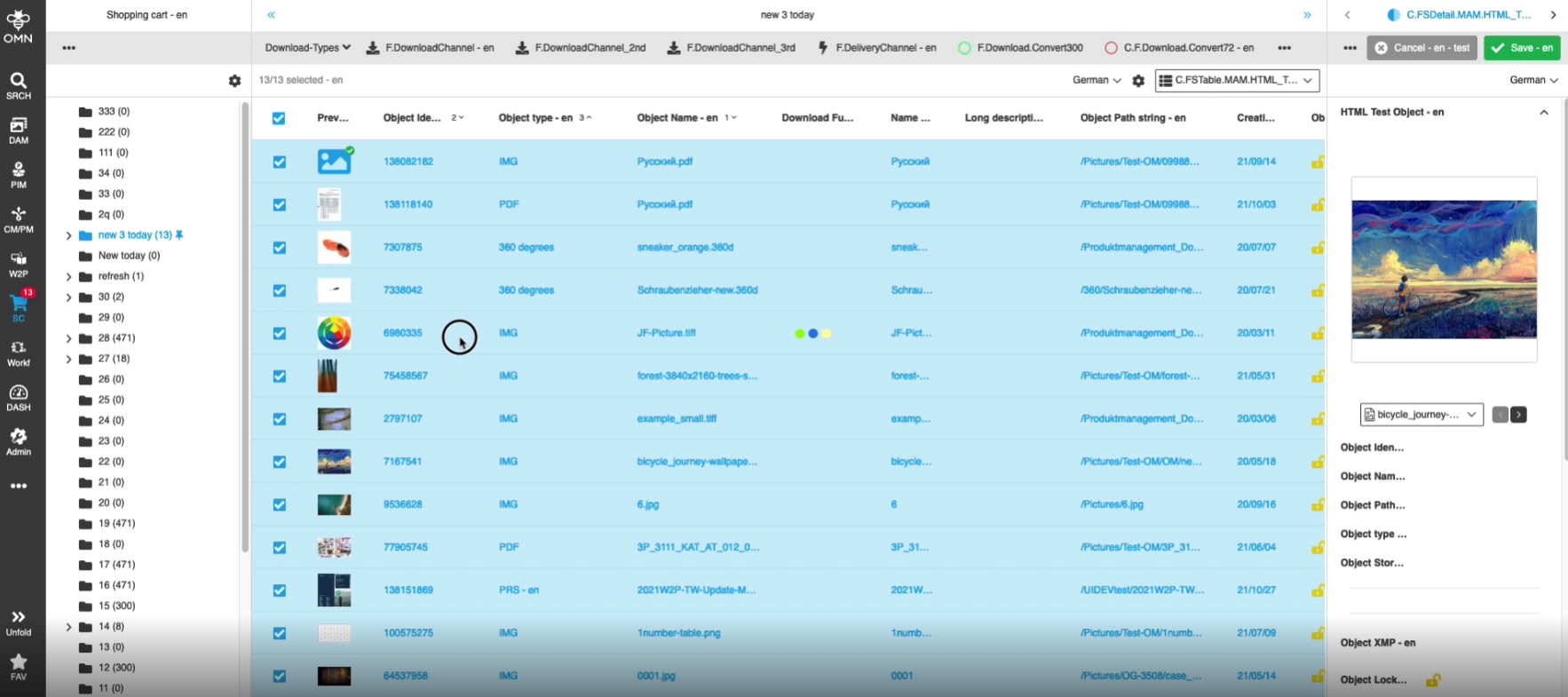Uncheck row 138118140 checkbox
Image resolution: width=1568 pixels, height=697 pixels.
click(279, 204)
